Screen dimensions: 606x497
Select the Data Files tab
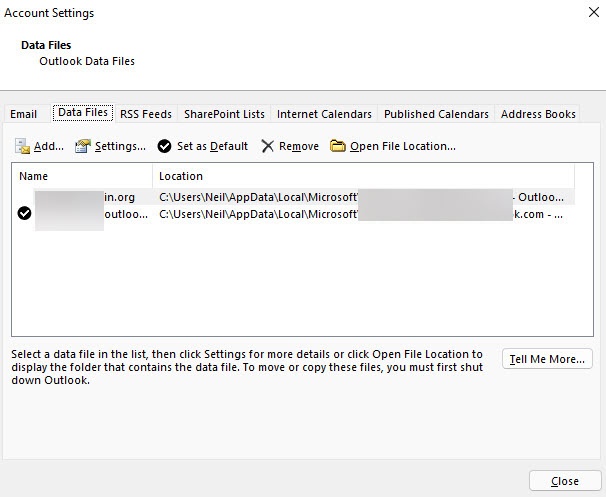point(83,112)
